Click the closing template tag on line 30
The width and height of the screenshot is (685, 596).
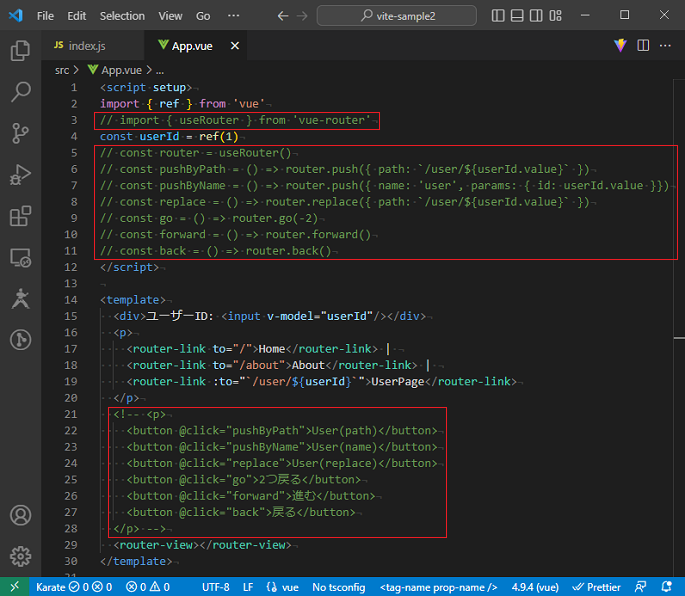point(136,561)
